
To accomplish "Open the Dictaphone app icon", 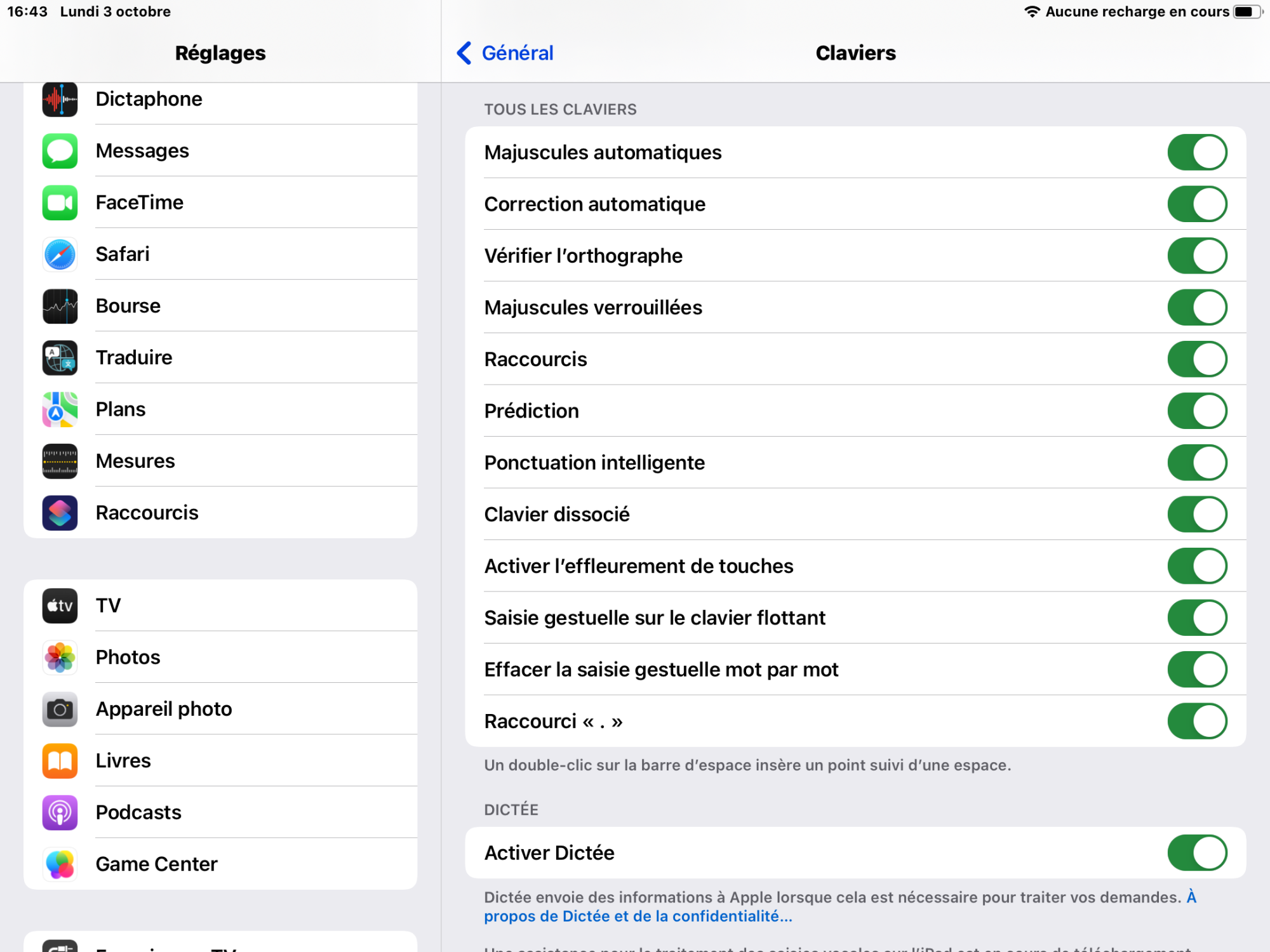I will pyautogui.click(x=60, y=99).
